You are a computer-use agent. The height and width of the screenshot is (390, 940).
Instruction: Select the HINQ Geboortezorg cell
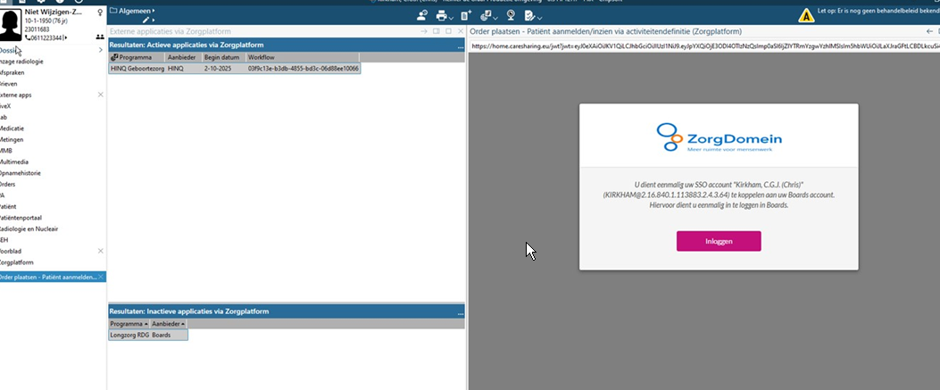tap(137, 69)
